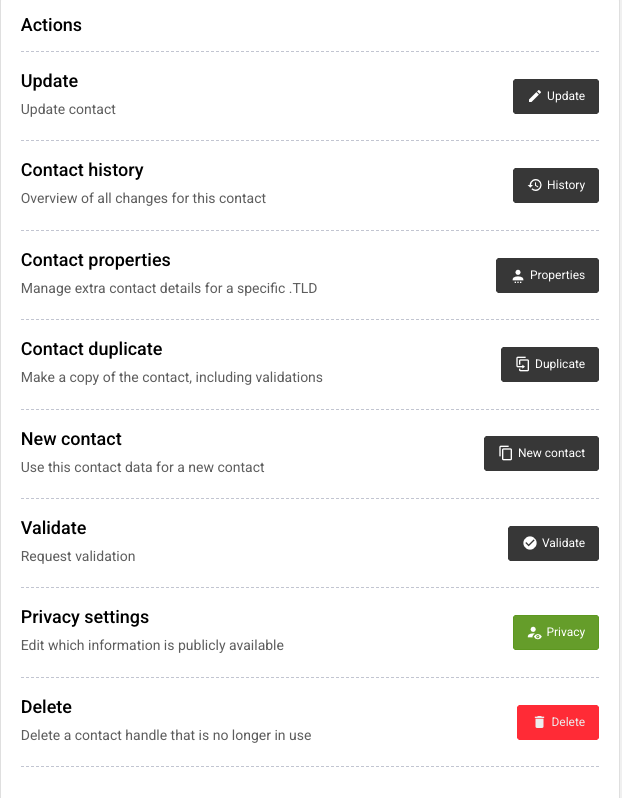The height and width of the screenshot is (798, 622).
Task: Click the person icon on the Properties button
Action: click(x=517, y=276)
